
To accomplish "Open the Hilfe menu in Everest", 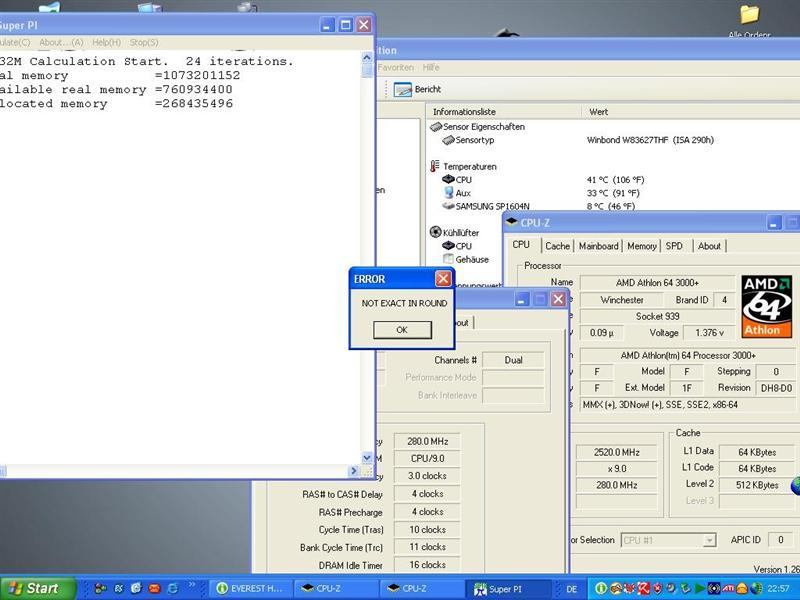I will (431, 67).
